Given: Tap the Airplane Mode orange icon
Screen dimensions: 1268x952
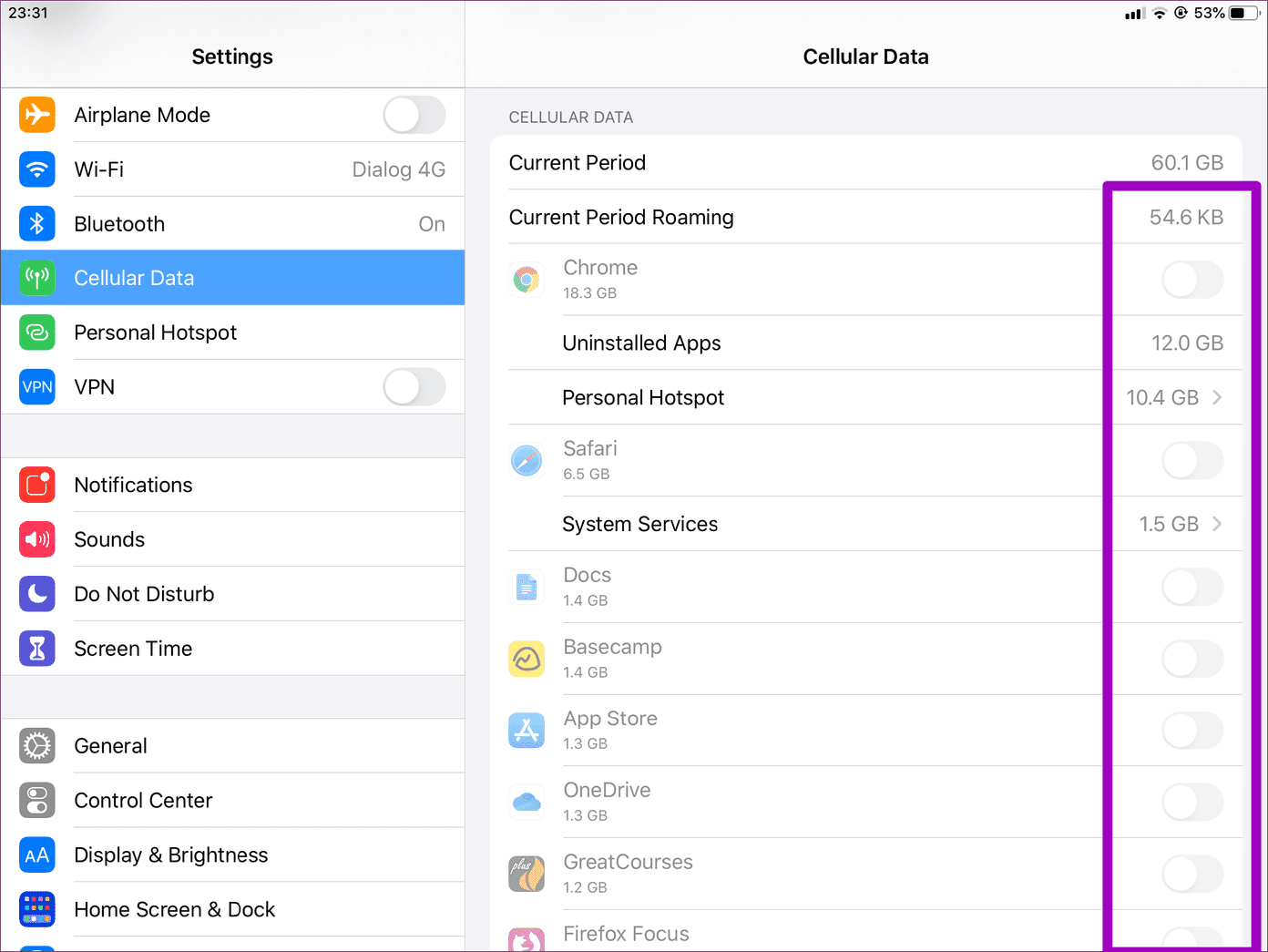Looking at the screenshot, I should (x=37, y=115).
